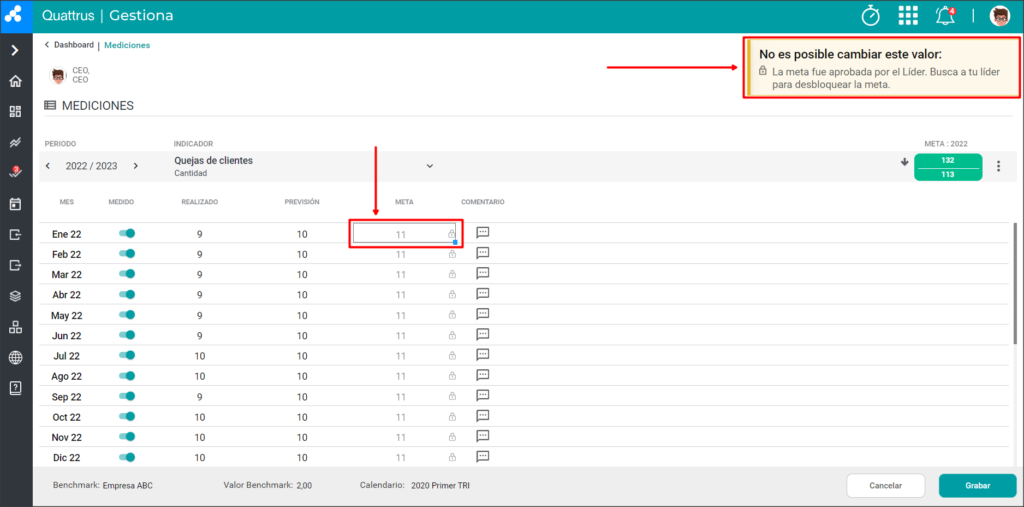Toggle Medido switch for Ene 22
The height and width of the screenshot is (507, 1024).
(x=127, y=233)
